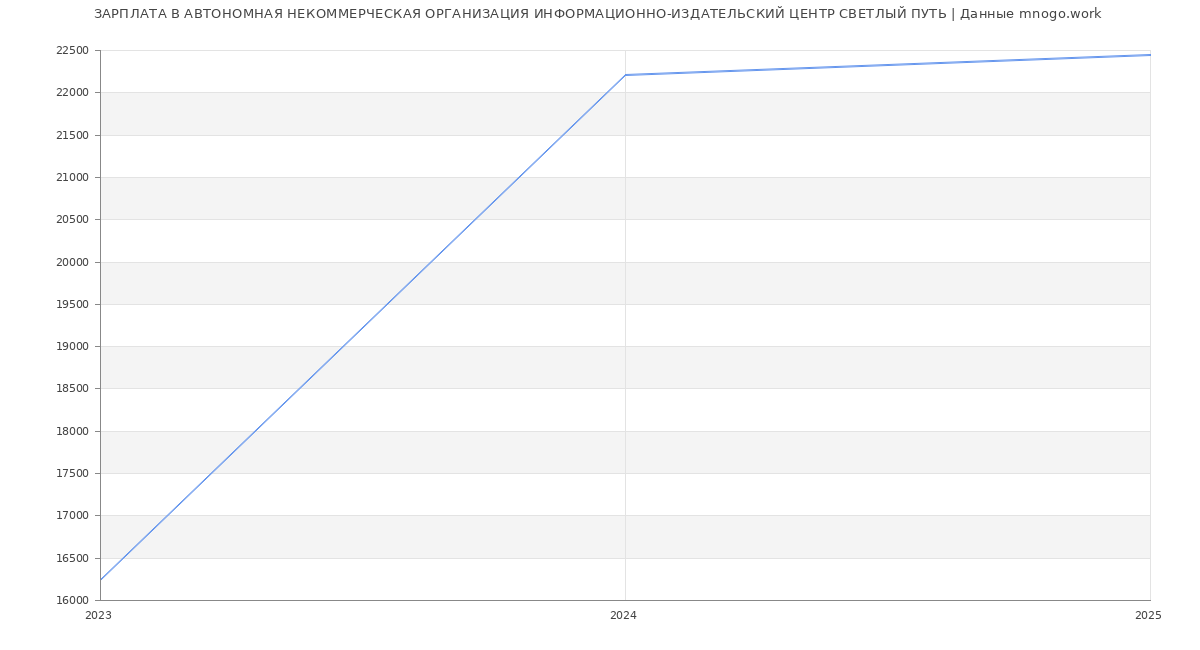The image size is (1200, 650).
Task: Click the 20500 y-axis label
Action: point(72,220)
